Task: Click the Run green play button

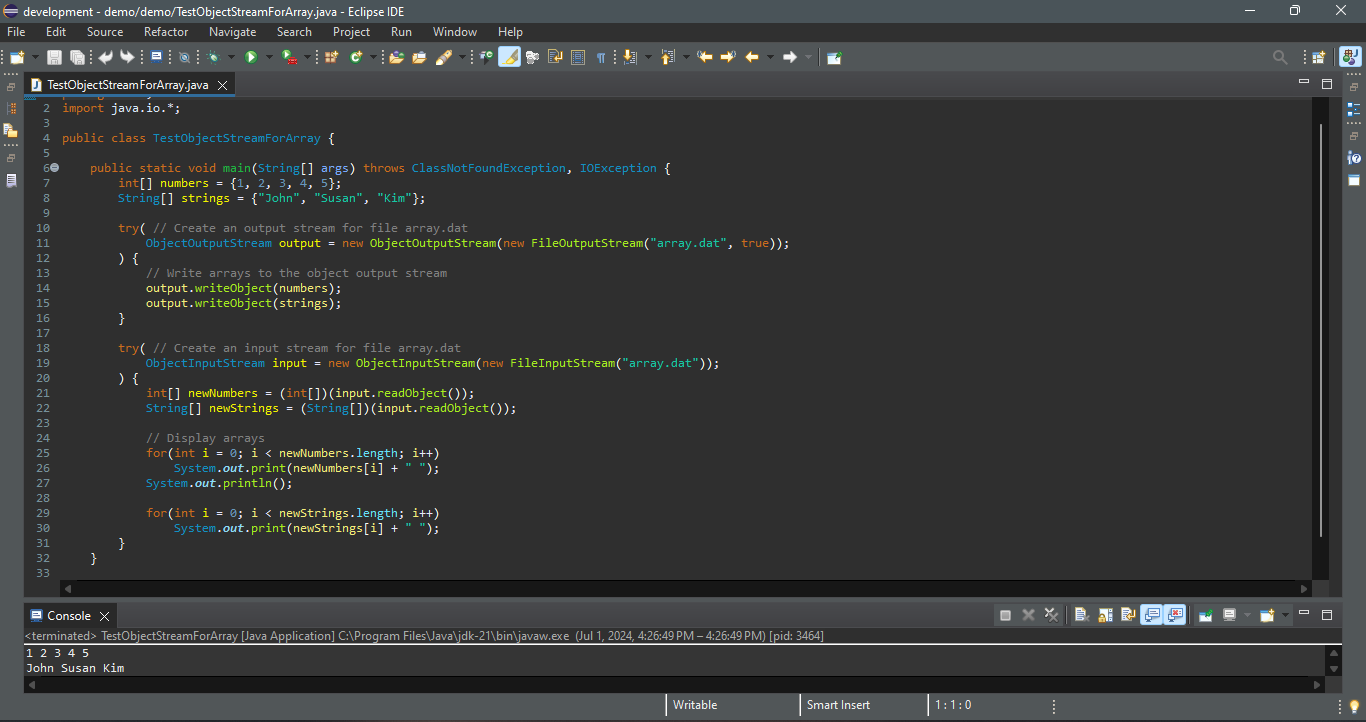Action: coord(251,57)
